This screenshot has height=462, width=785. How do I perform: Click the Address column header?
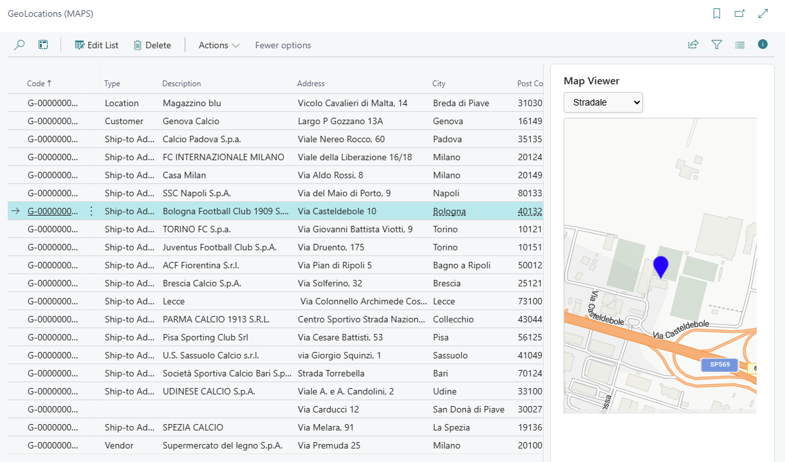coord(311,84)
